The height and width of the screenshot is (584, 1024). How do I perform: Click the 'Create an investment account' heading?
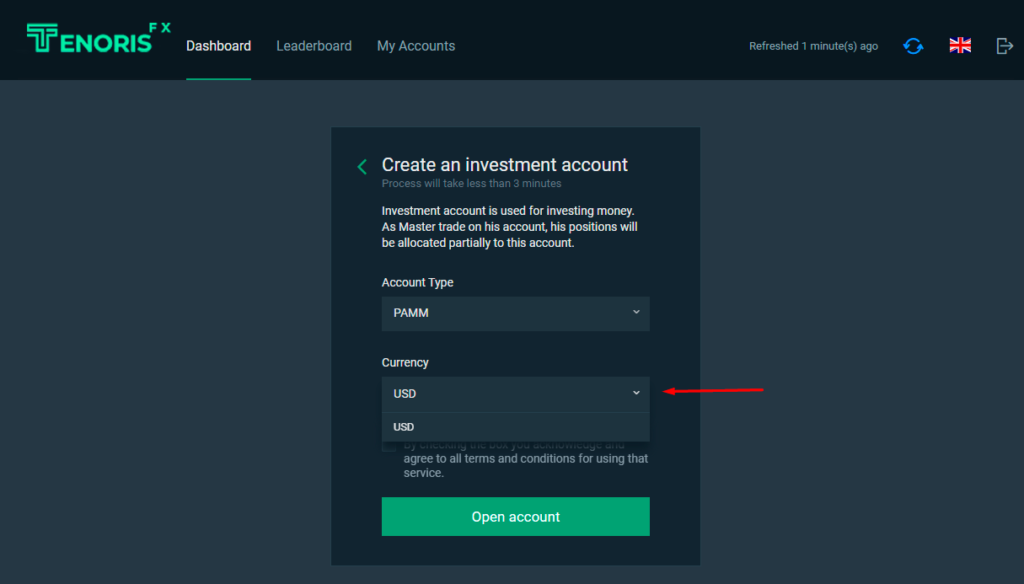505,165
